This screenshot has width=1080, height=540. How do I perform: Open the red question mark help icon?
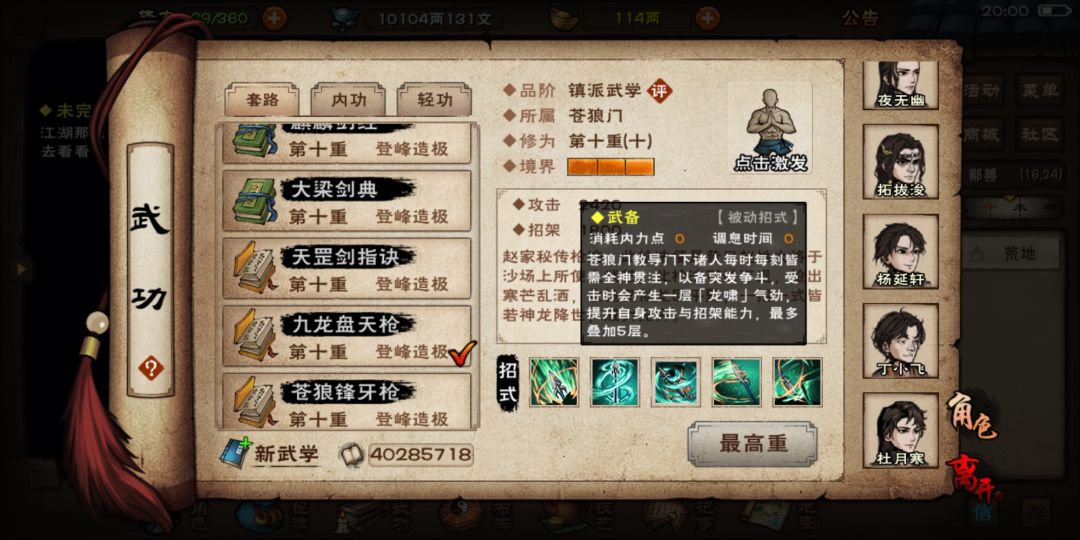pyautogui.click(x=151, y=368)
